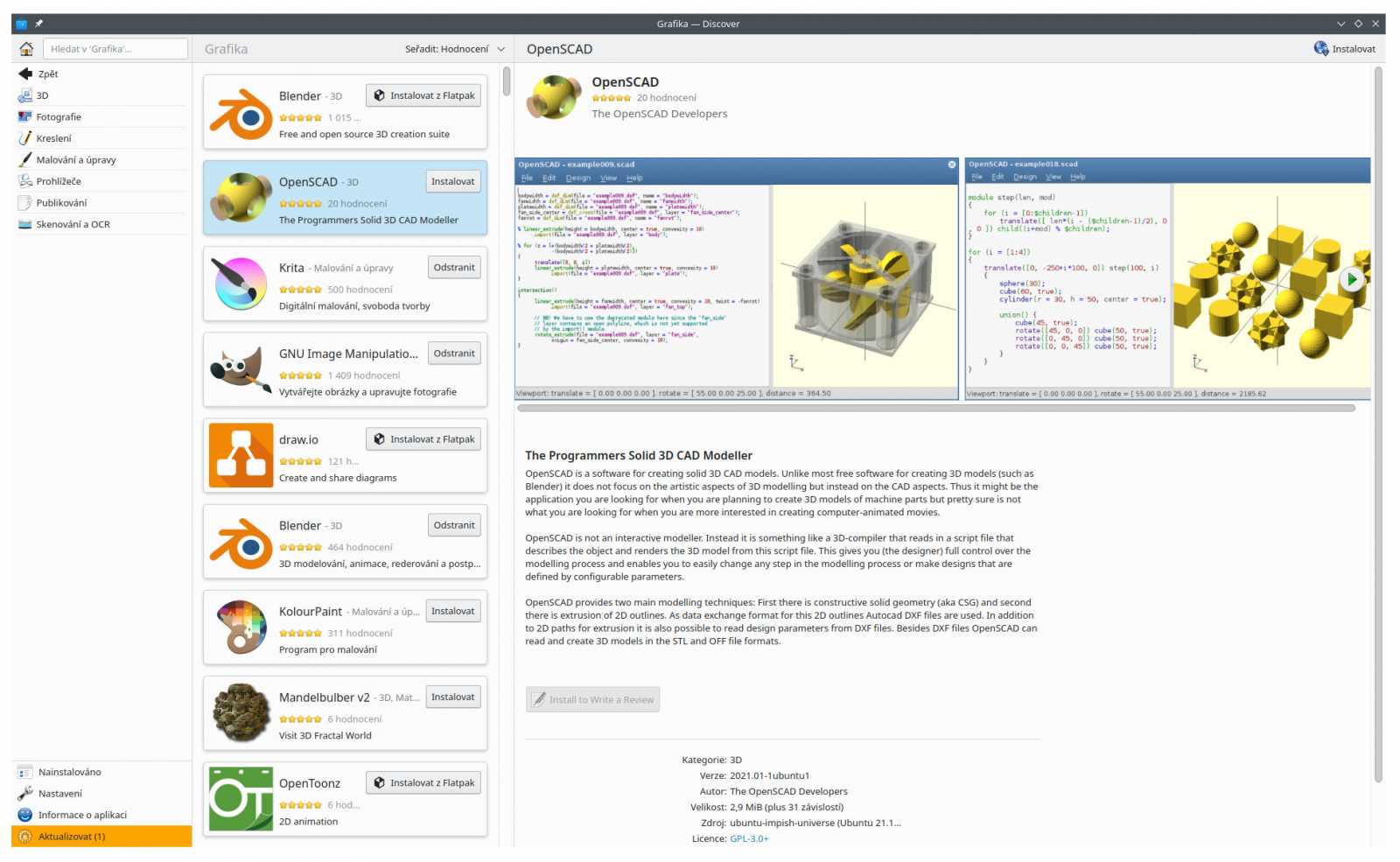
Task: Open the example009.scad screenshot
Action: click(737, 278)
